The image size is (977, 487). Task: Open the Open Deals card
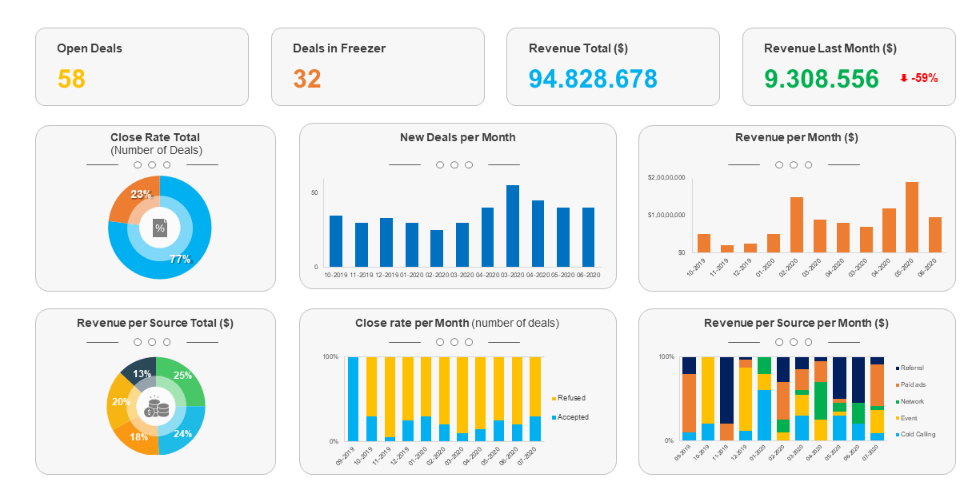[141, 66]
